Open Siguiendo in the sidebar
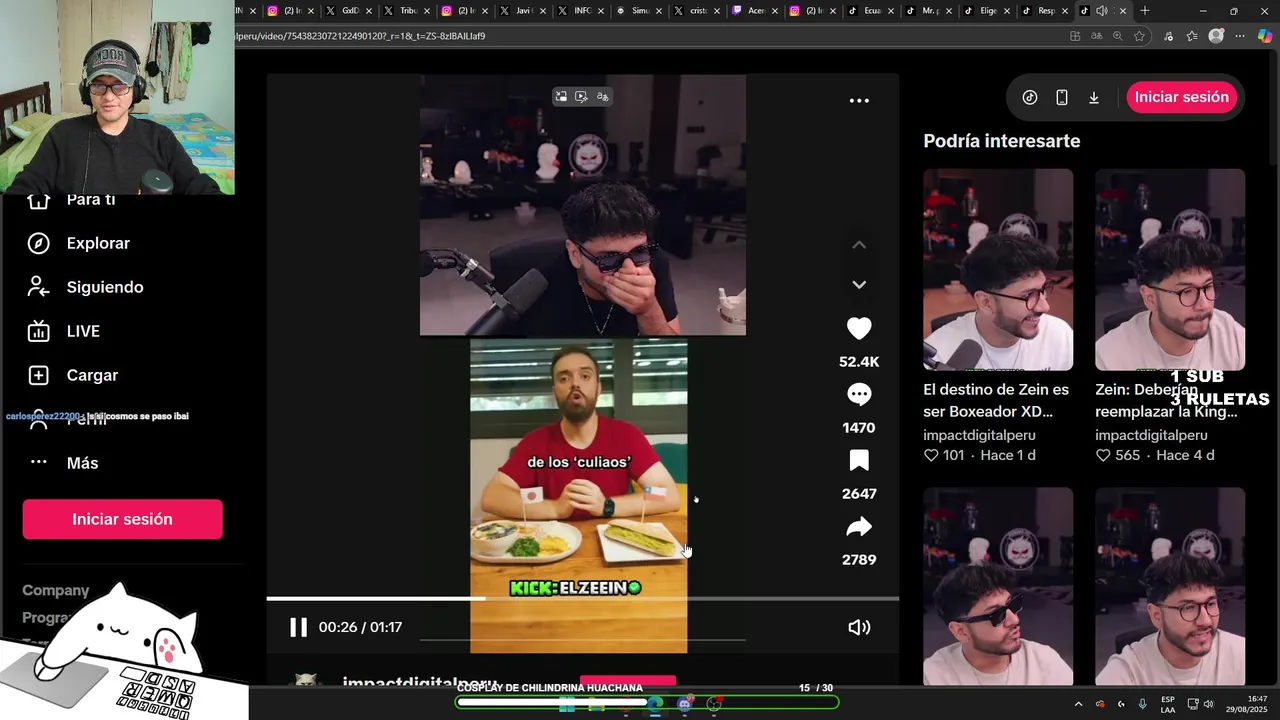The width and height of the screenshot is (1280, 720). tap(105, 287)
